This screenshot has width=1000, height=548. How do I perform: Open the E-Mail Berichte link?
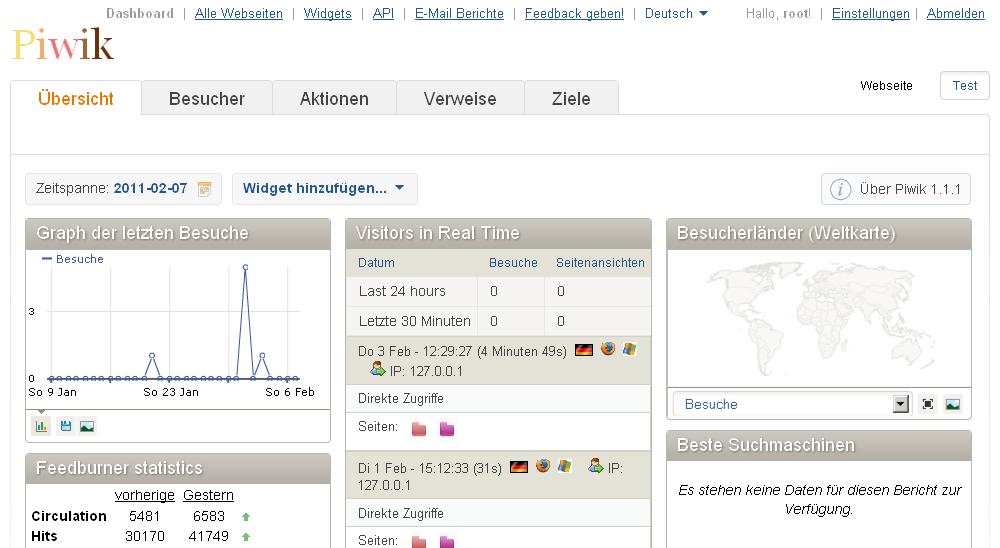[459, 13]
